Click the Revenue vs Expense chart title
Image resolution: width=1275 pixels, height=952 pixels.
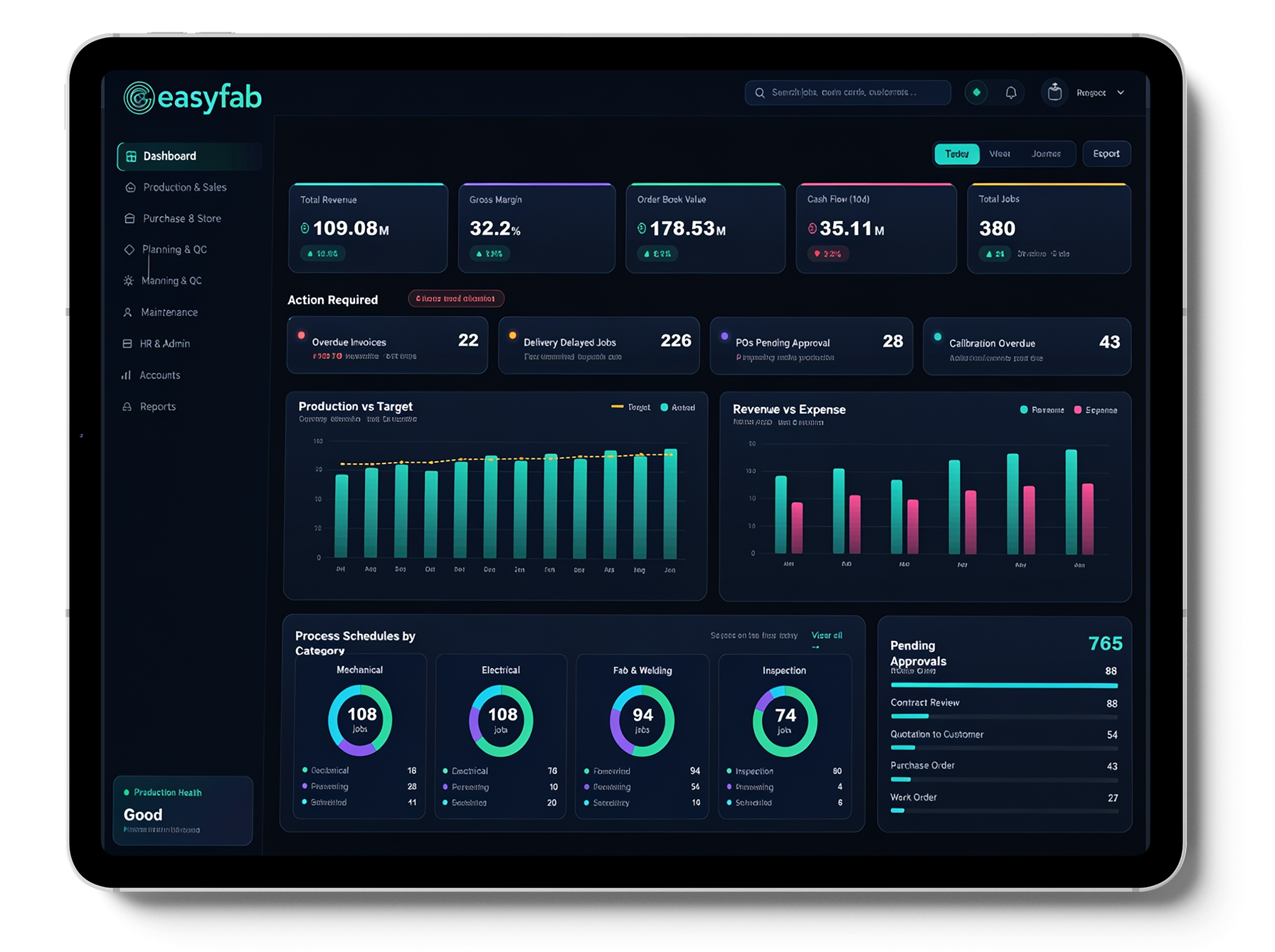click(x=789, y=410)
